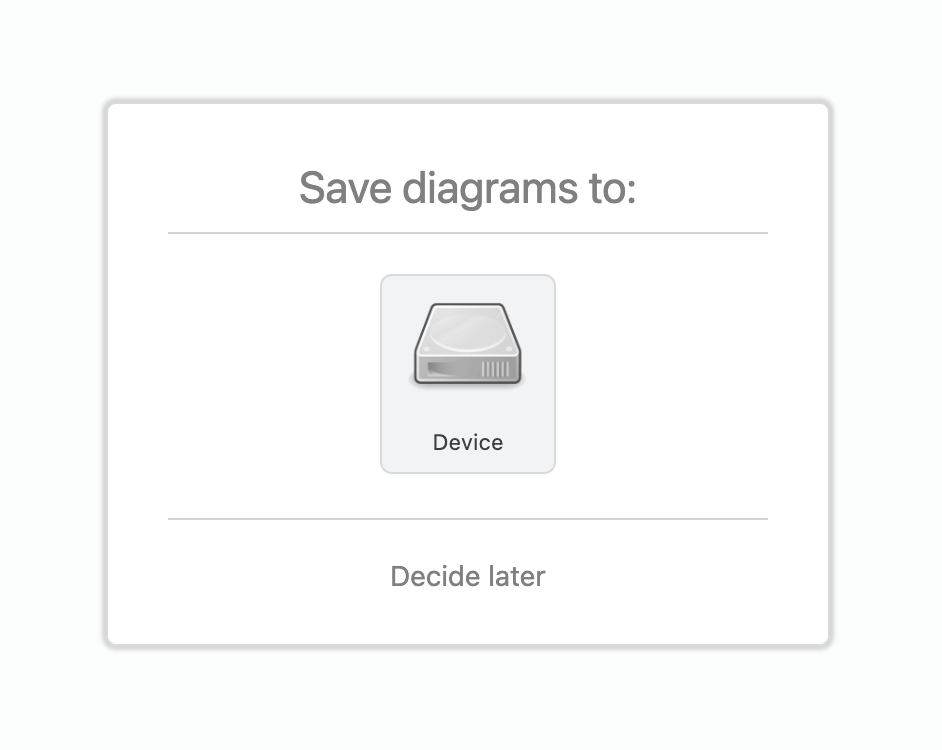The image size is (942, 750).
Task: Choose Device as the storage location
Action: pyautogui.click(x=468, y=374)
